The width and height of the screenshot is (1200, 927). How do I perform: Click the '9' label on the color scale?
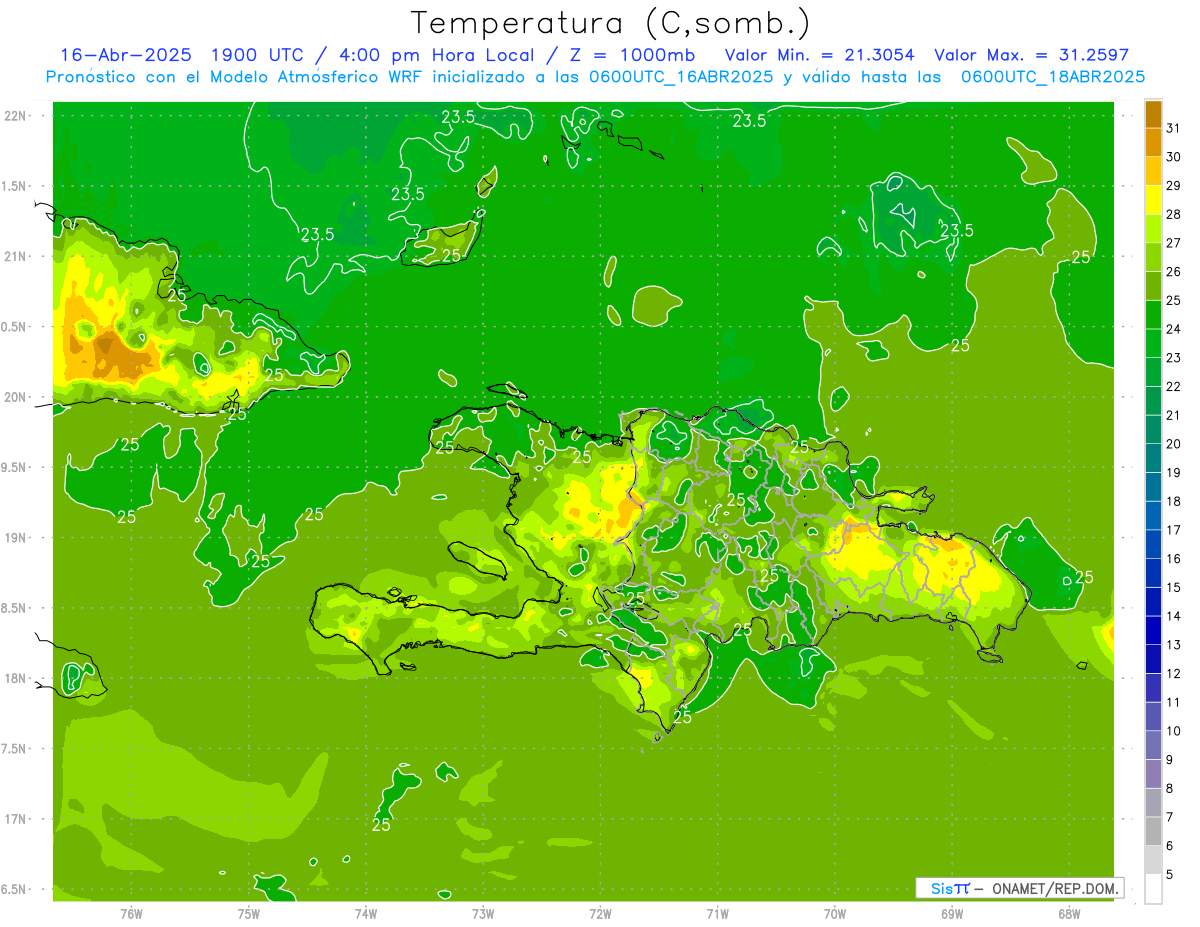(1170, 760)
